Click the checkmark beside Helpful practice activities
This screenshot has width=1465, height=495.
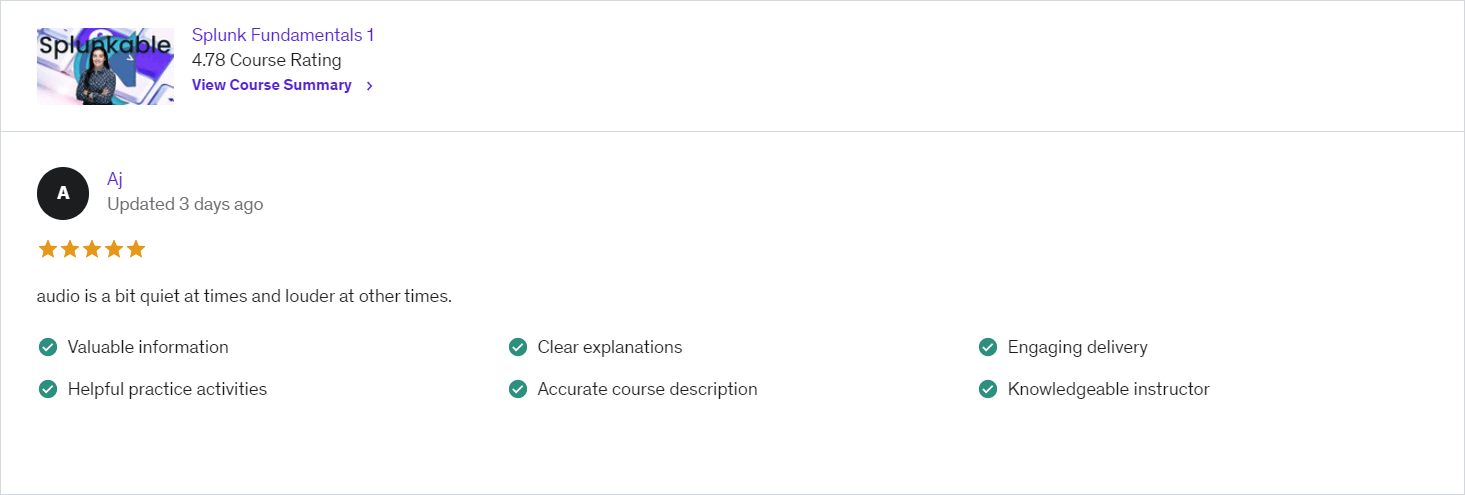coord(47,389)
